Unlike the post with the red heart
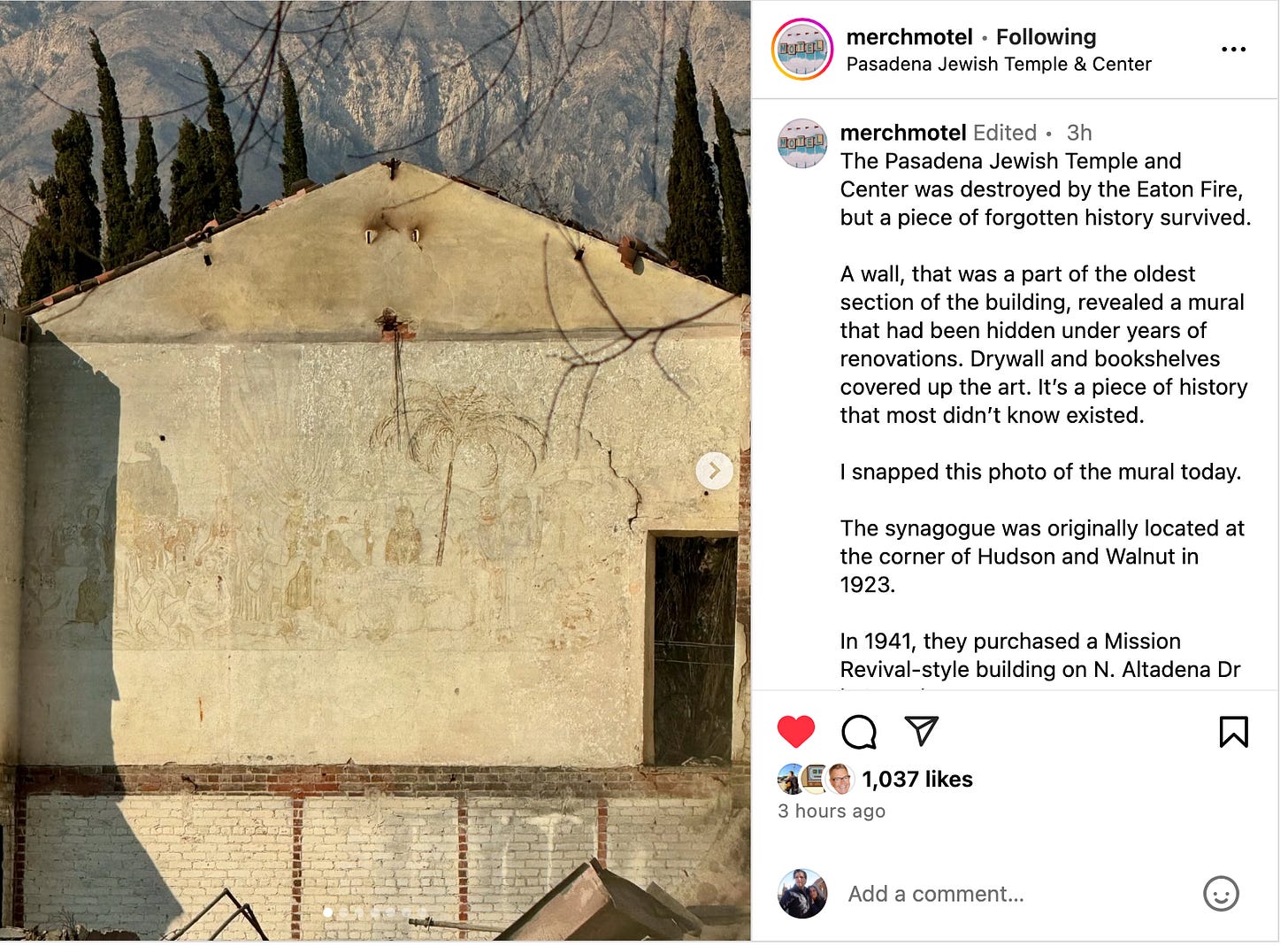Screen dimensions: 1288x946 coord(795,732)
